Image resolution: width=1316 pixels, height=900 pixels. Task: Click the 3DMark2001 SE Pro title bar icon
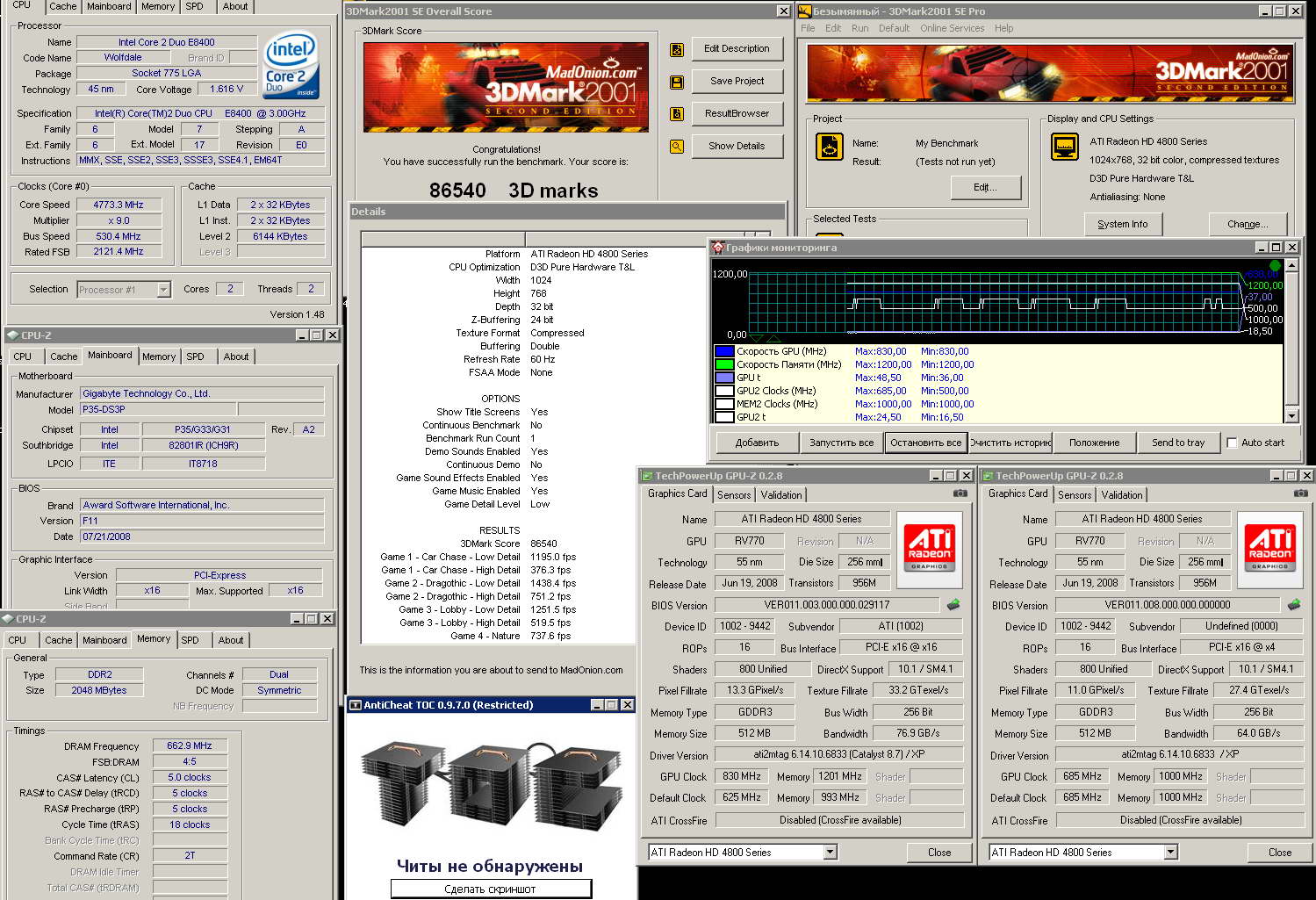(804, 11)
